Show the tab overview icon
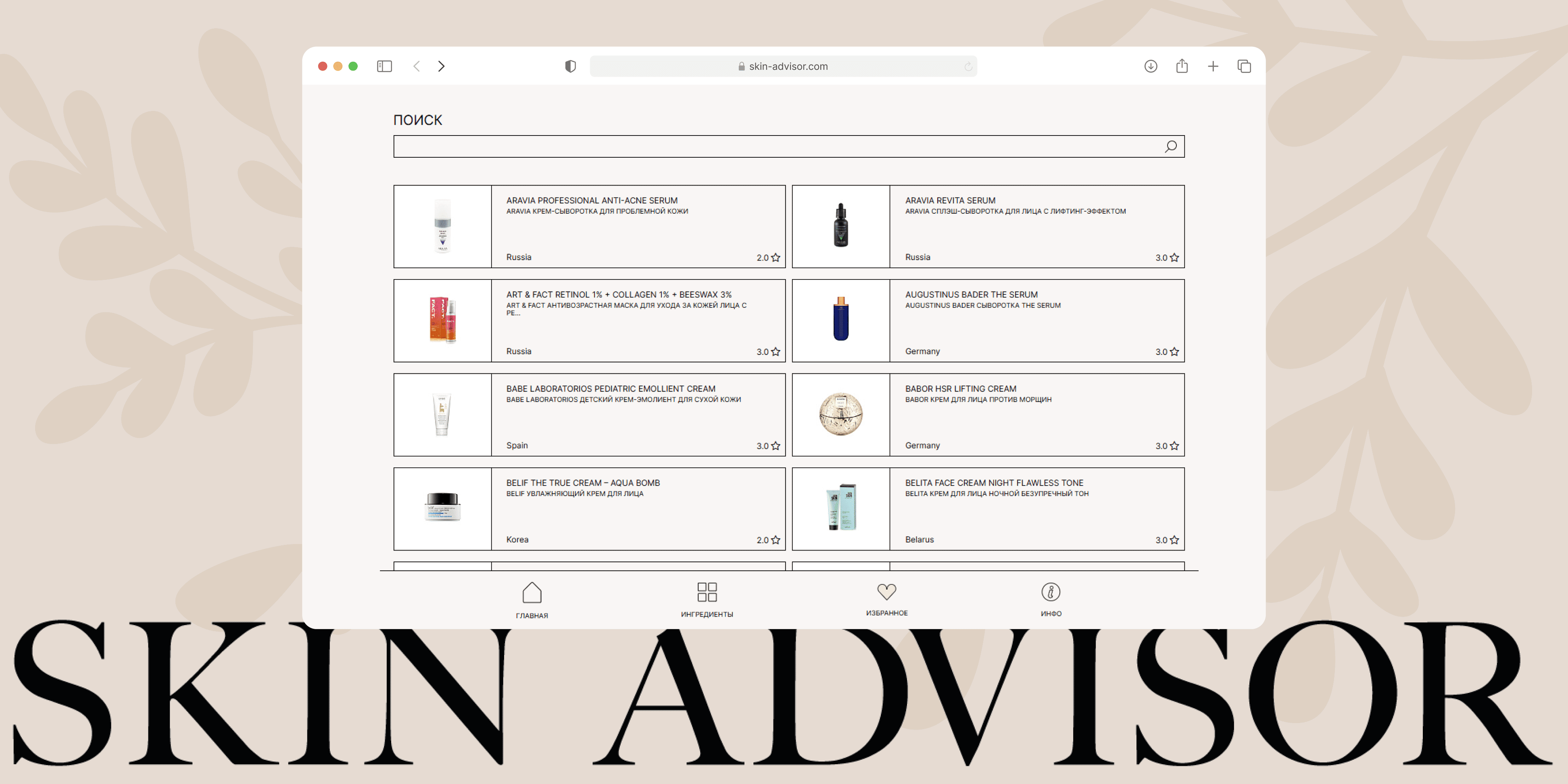1568x784 pixels. (x=1244, y=67)
